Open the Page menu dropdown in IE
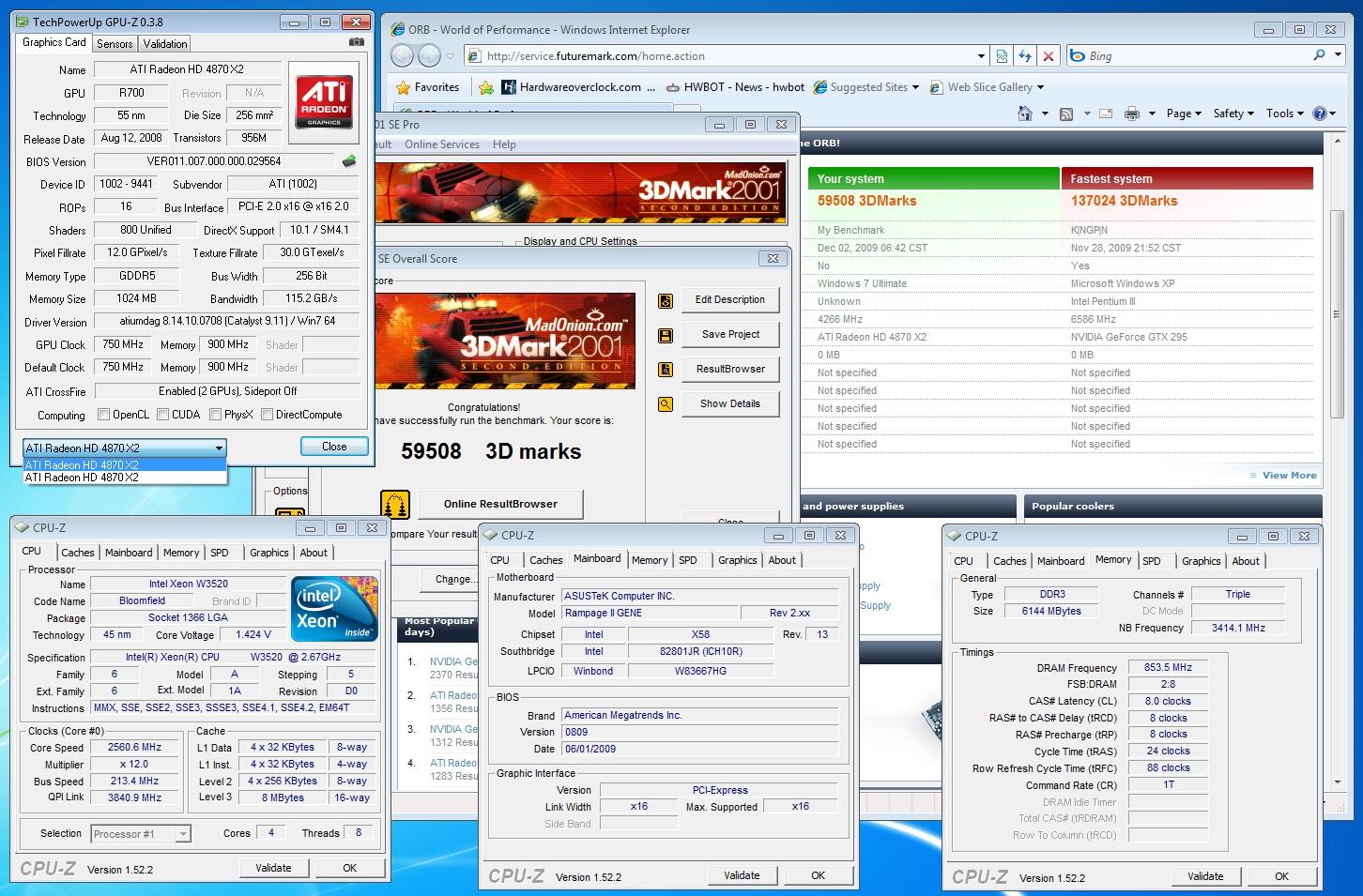Image resolution: width=1363 pixels, height=896 pixels. (1184, 114)
